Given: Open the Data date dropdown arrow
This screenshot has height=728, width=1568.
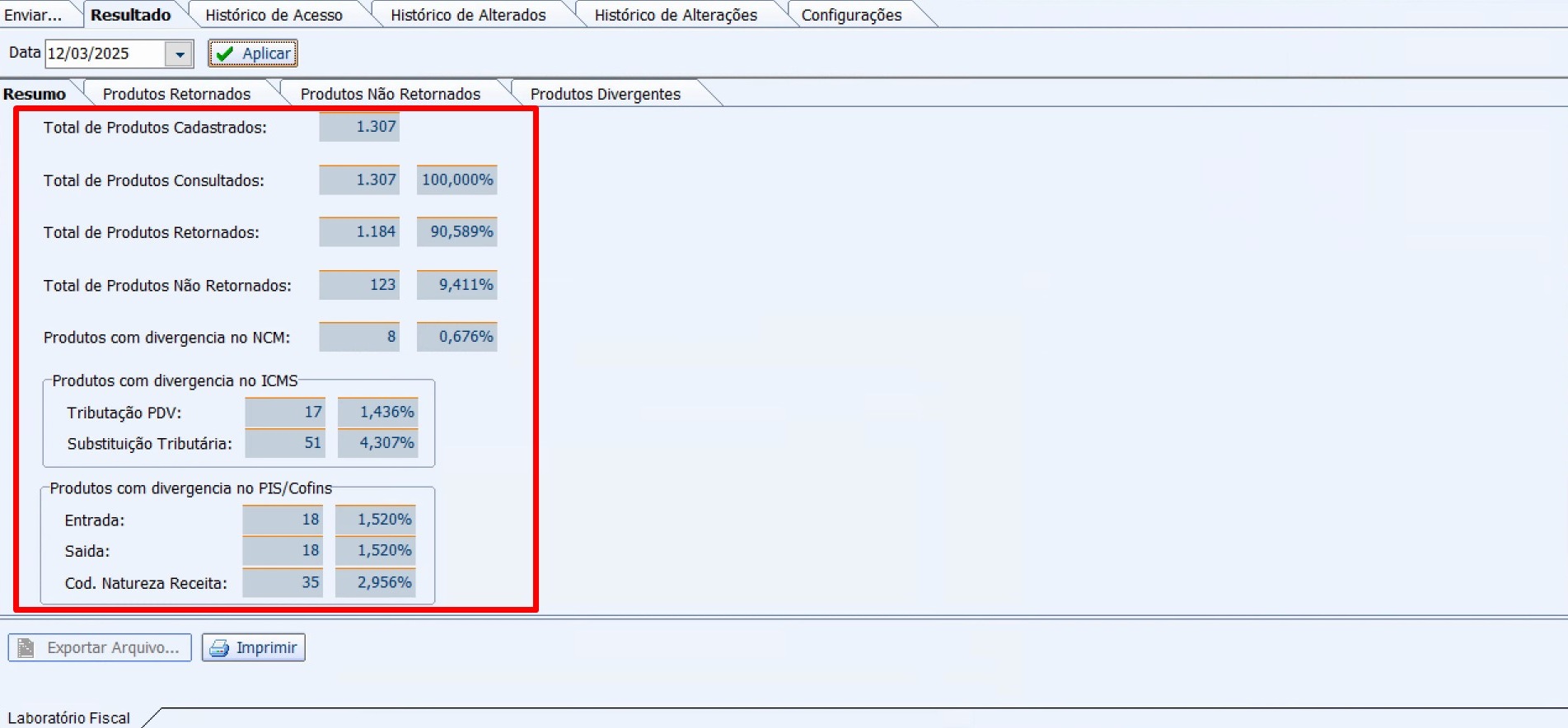Looking at the screenshot, I should [x=179, y=54].
